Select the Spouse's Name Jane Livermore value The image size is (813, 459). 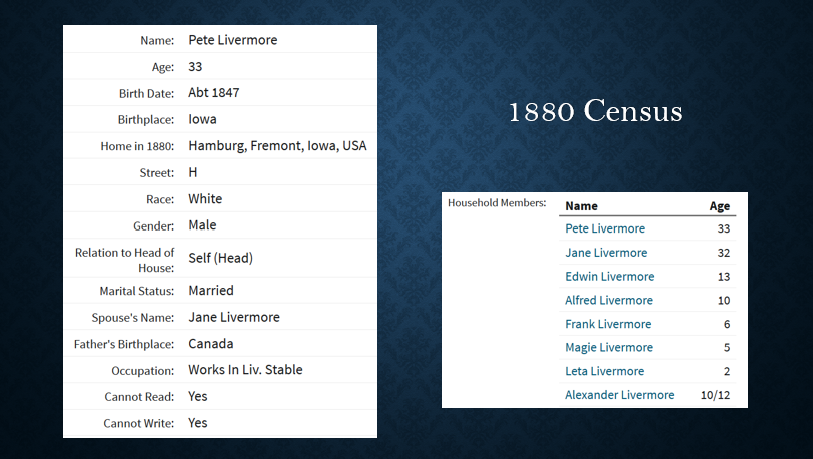[233, 317]
